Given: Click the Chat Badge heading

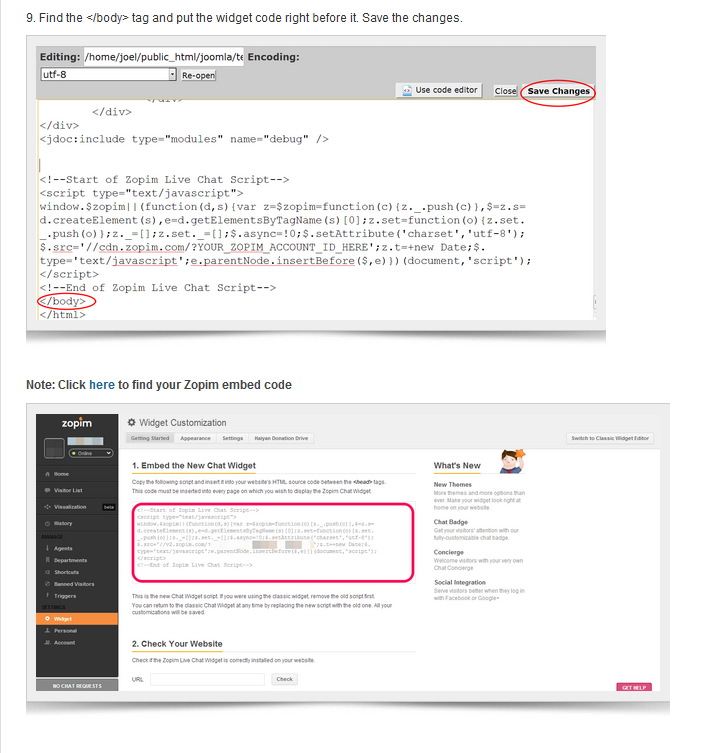Looking at the screenshot, I should click(x=450, y=522).
